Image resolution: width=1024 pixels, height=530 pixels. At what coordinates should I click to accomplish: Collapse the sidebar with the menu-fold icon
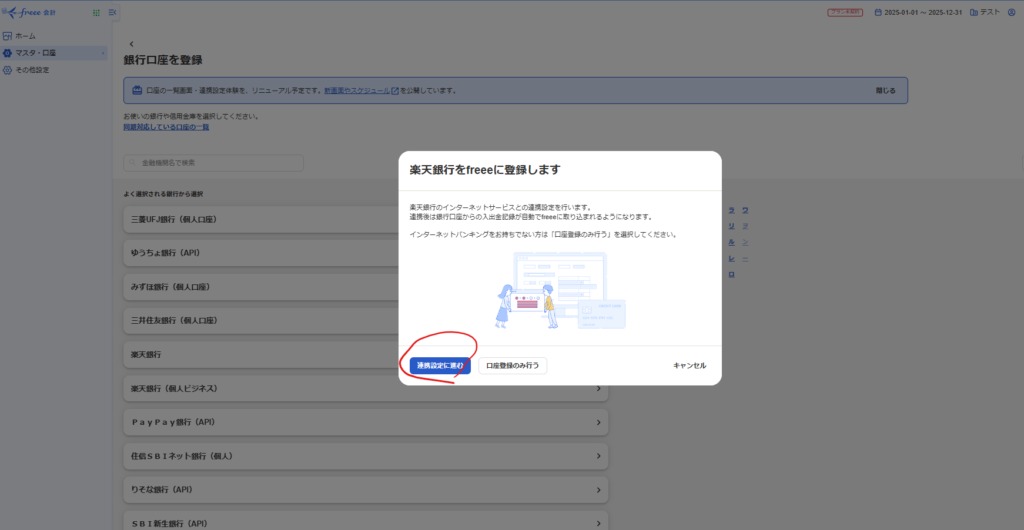(x=112, y=12)
